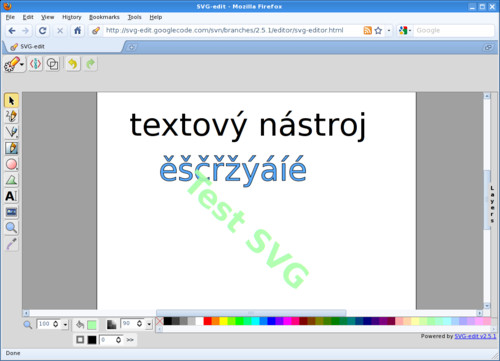This screenshot has width=500, height=361.
Task: Step the zoom level spinner
Action: (56, 324)
